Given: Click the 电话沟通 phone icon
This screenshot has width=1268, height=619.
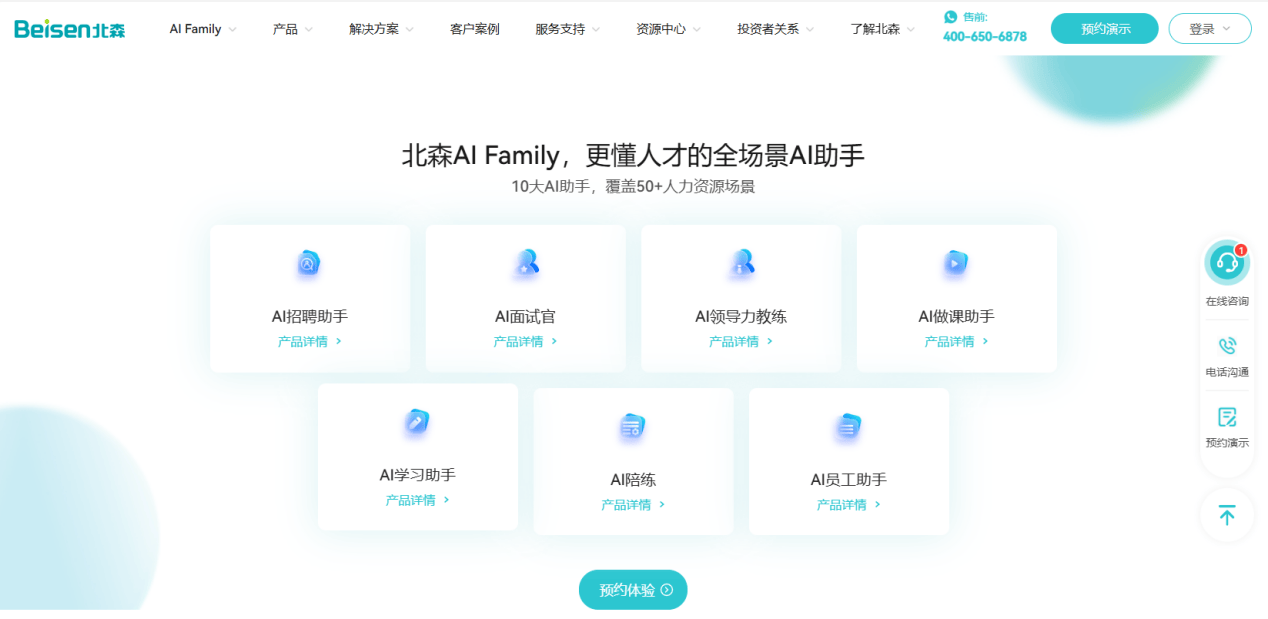Looking at the screenshot, I should click(1227, 346).
